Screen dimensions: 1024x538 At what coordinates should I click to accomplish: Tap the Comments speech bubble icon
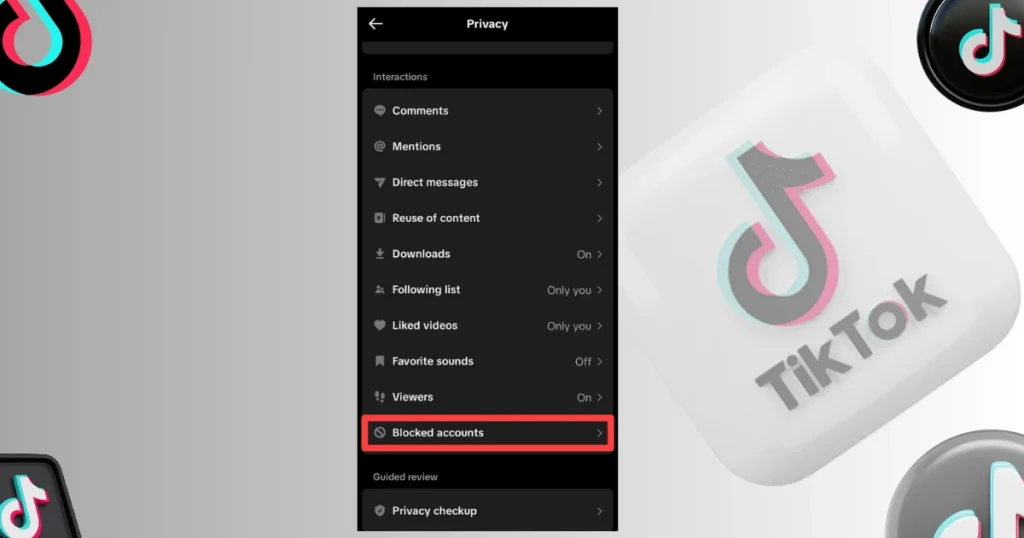379,110
